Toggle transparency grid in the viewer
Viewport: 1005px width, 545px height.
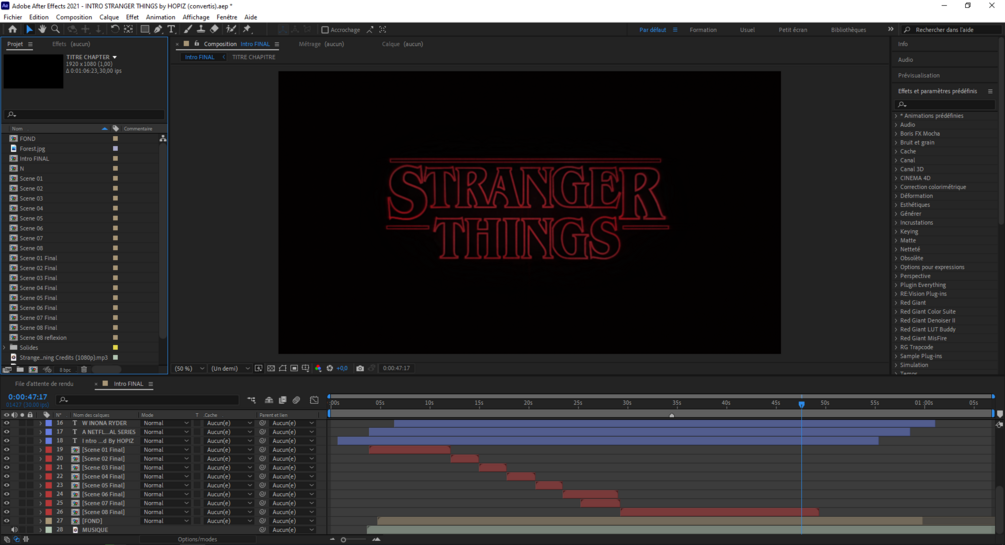pyautogui.click(x=271, y=368)
